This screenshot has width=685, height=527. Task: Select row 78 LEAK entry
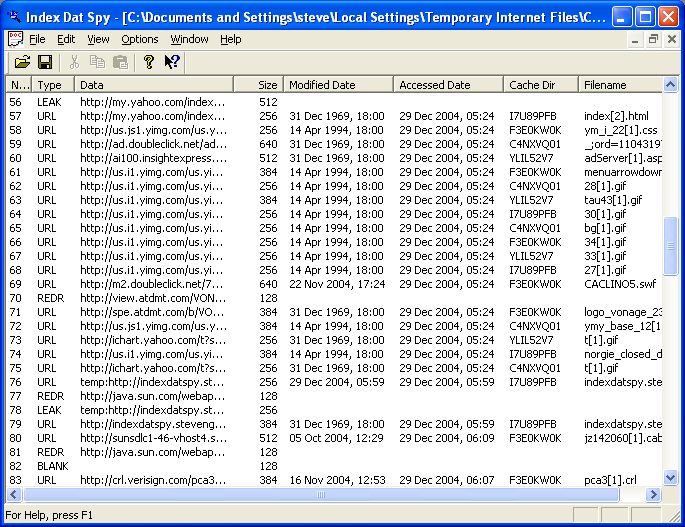pos(334,410)
